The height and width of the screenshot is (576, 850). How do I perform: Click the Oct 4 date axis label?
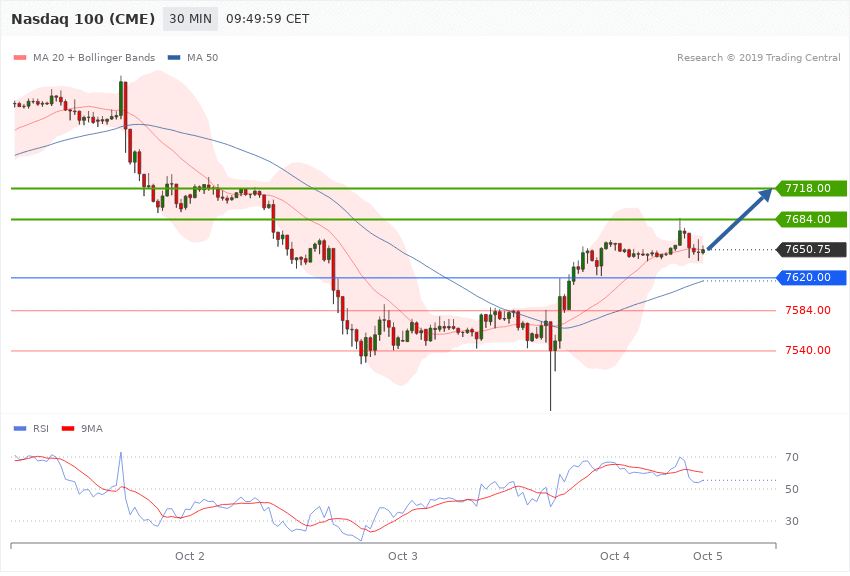(615, 556)
